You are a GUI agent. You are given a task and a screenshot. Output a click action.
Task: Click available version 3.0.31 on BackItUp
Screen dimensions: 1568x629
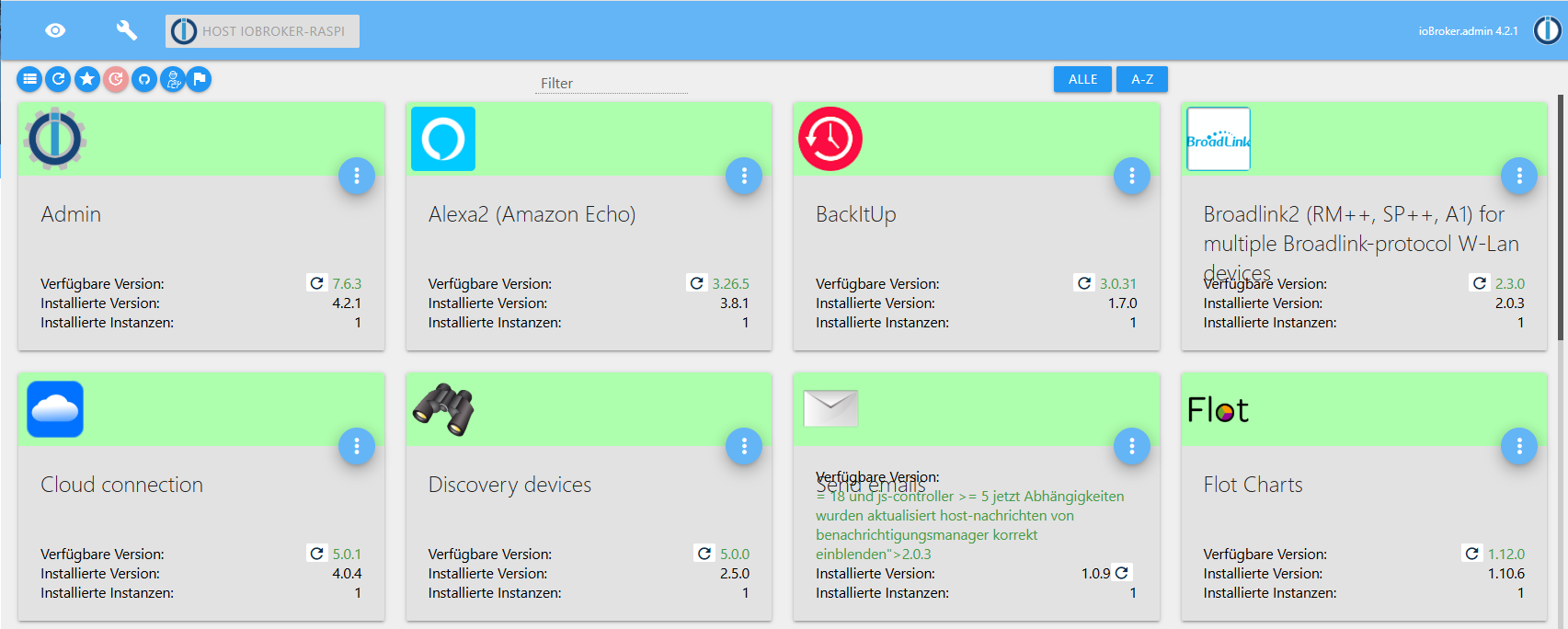[1118, 284]
